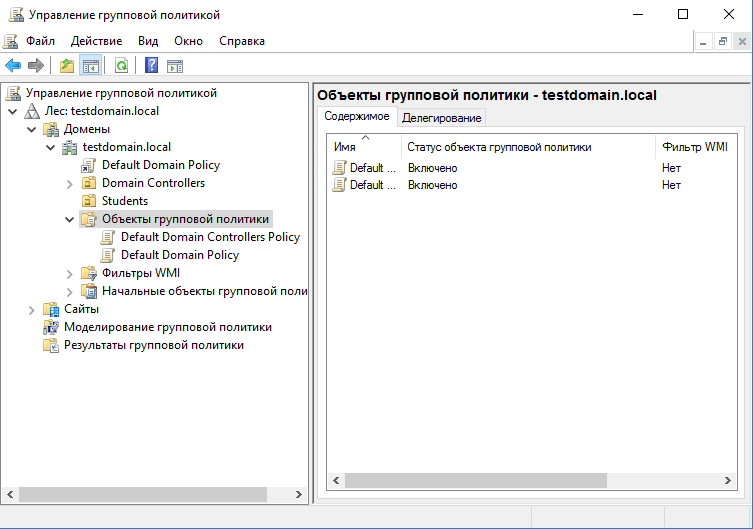Select Моделирование групповой политики in the tree
The image size is (753, 529).
(x=167, y=327)
